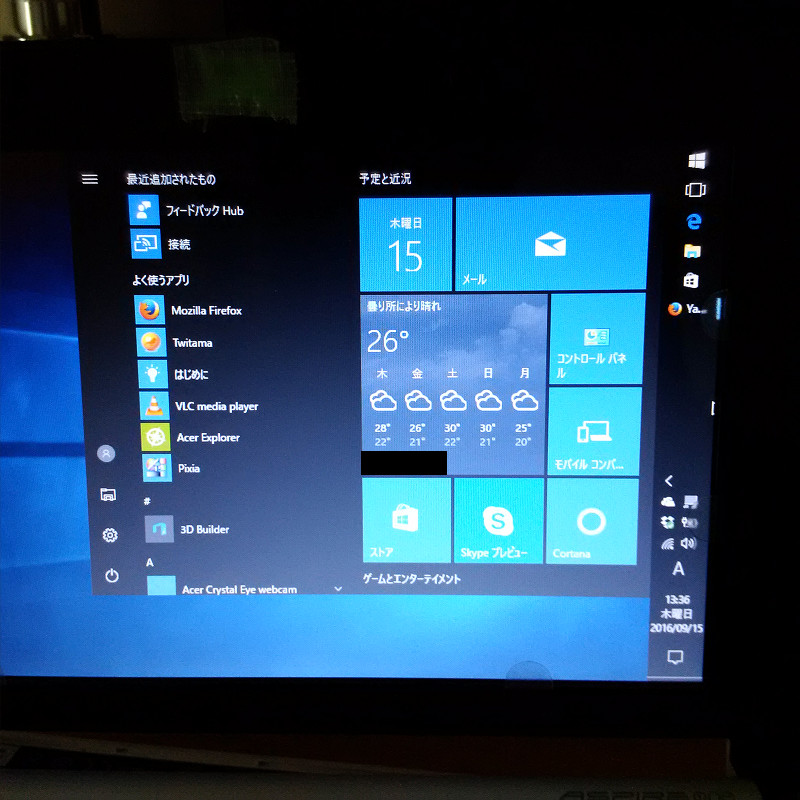Open Settings gear in the Start sidebar

[x=110, y=535]
